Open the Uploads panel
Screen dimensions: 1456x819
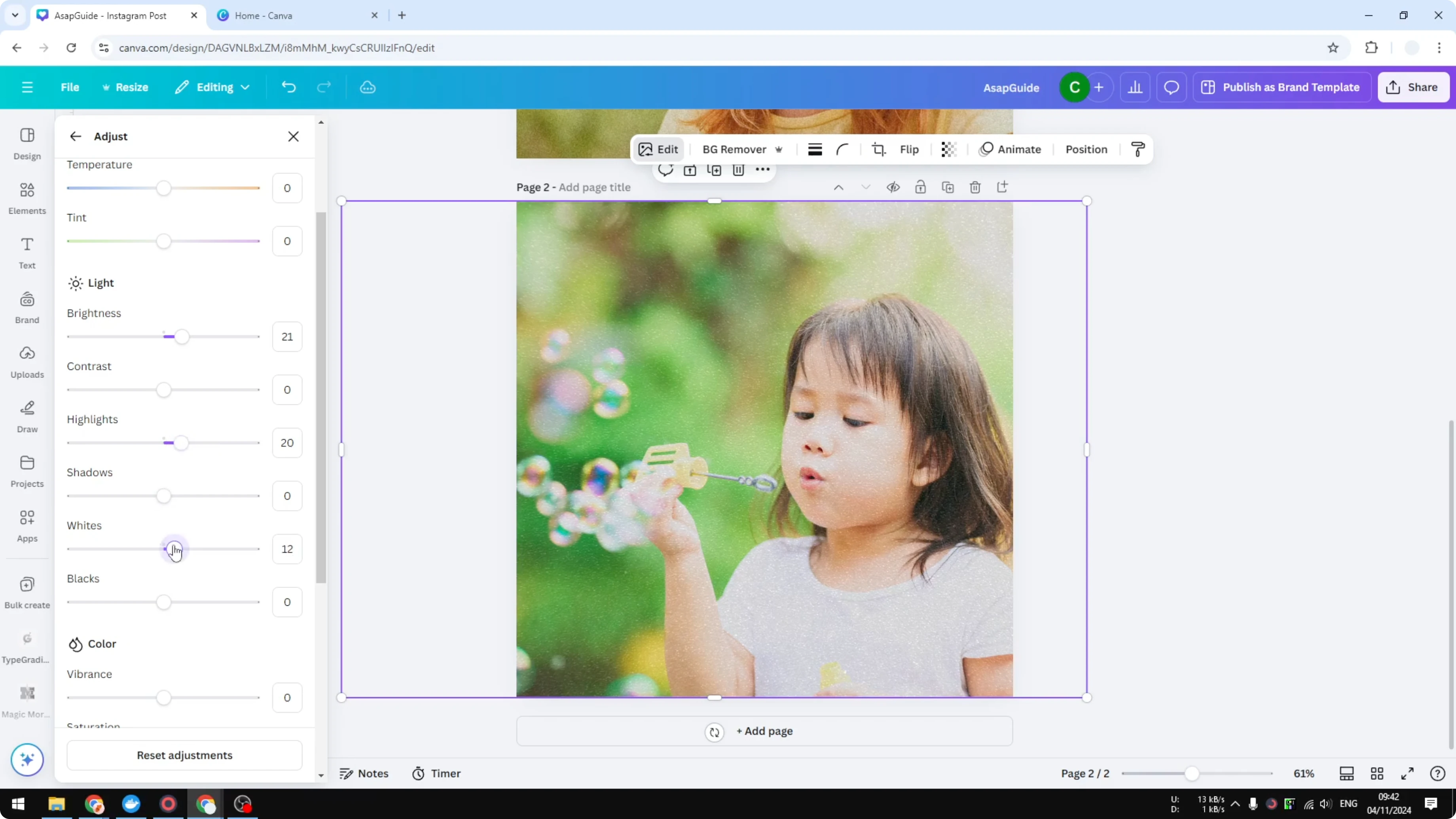click(27, 361)
